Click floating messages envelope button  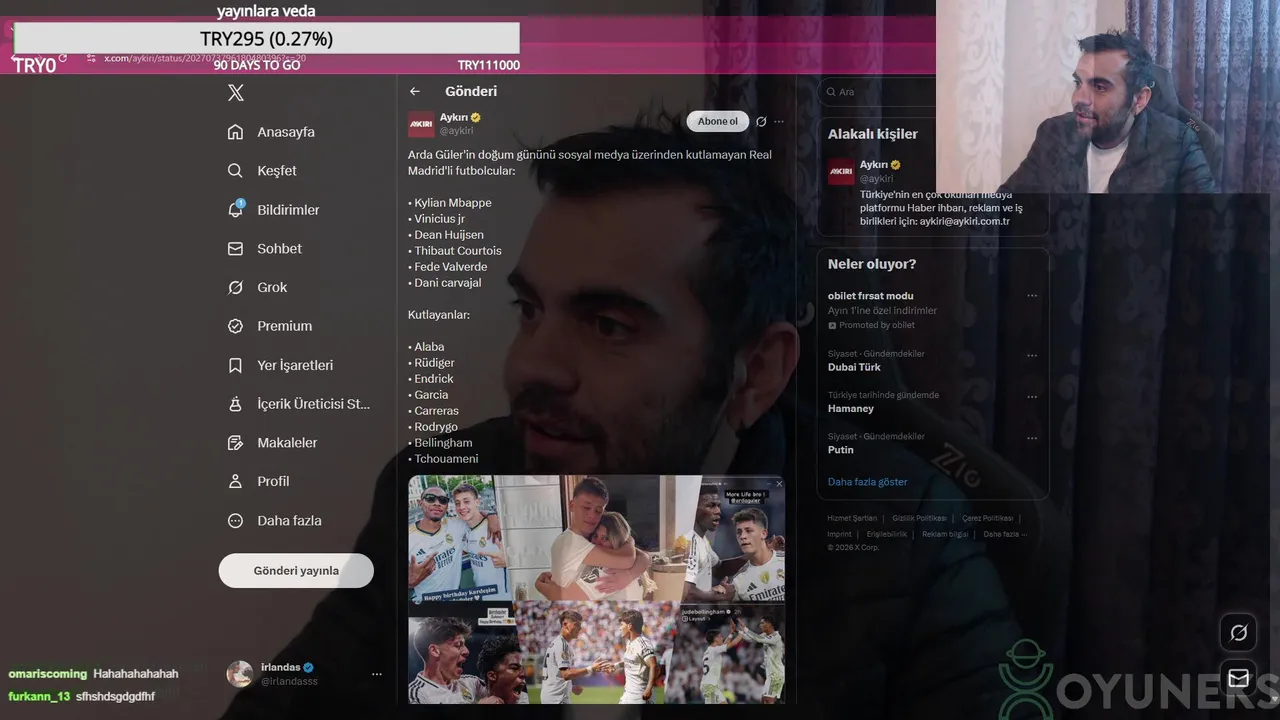tap(1238, 678)
